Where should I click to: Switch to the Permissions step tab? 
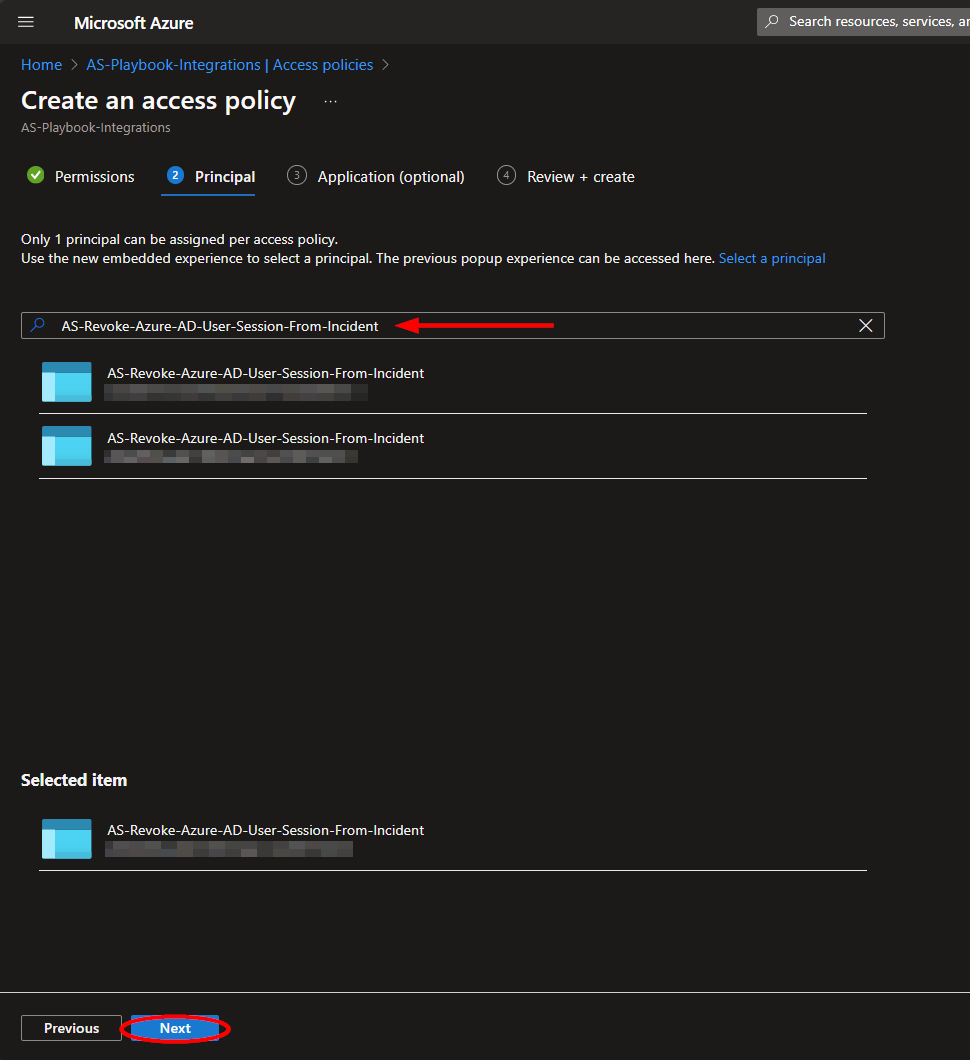click(x=80, y=176)
